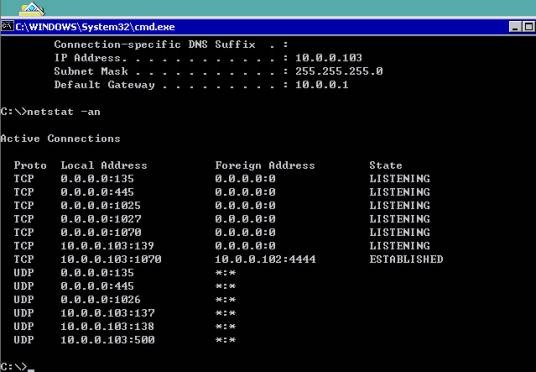This screenshot has height=372, width=536.
Task: Click the 'Foreign Address' column header
Action: tap(265, 165)
